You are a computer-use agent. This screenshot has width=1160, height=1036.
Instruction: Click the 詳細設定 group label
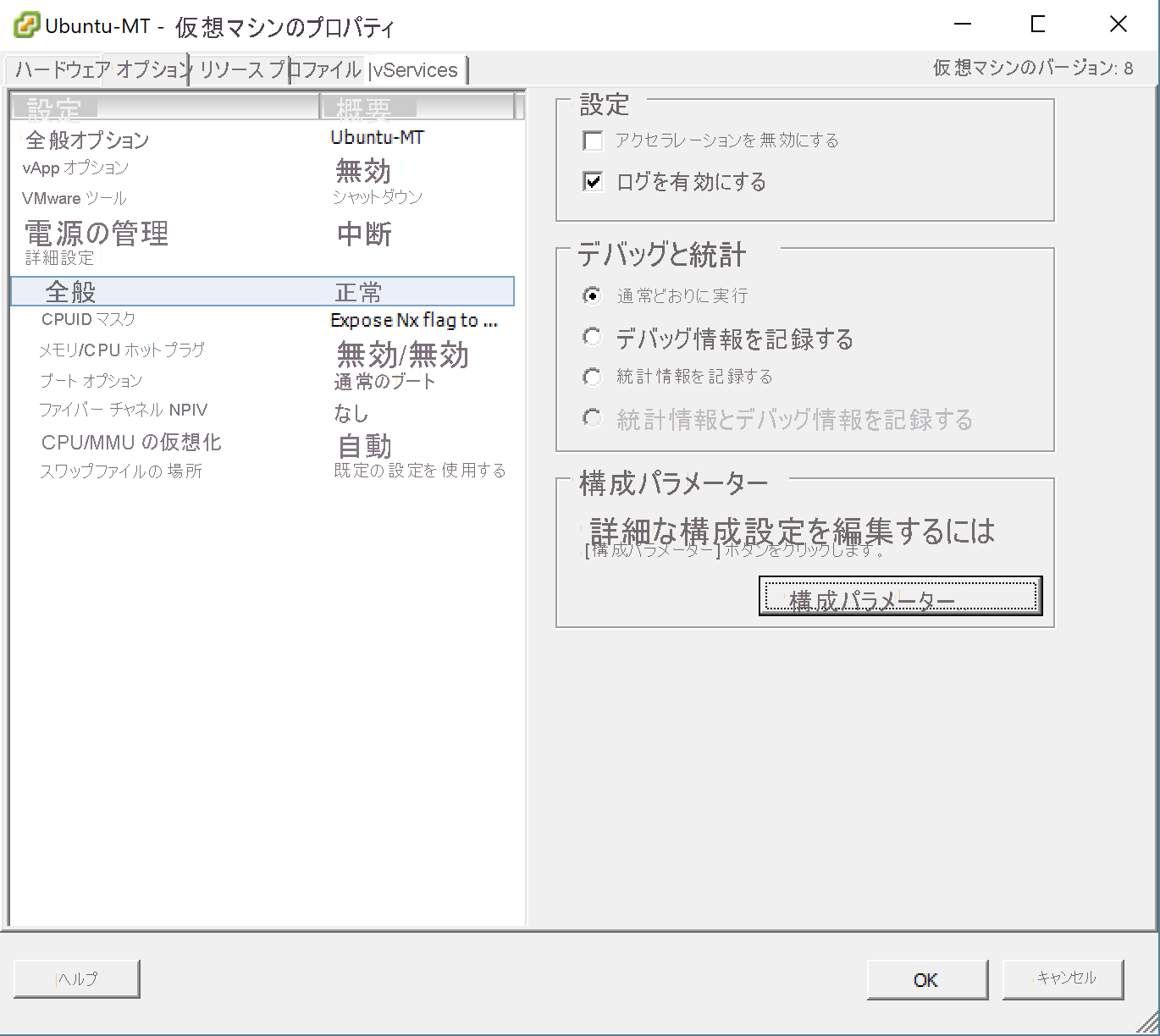[x=59, y=257]
